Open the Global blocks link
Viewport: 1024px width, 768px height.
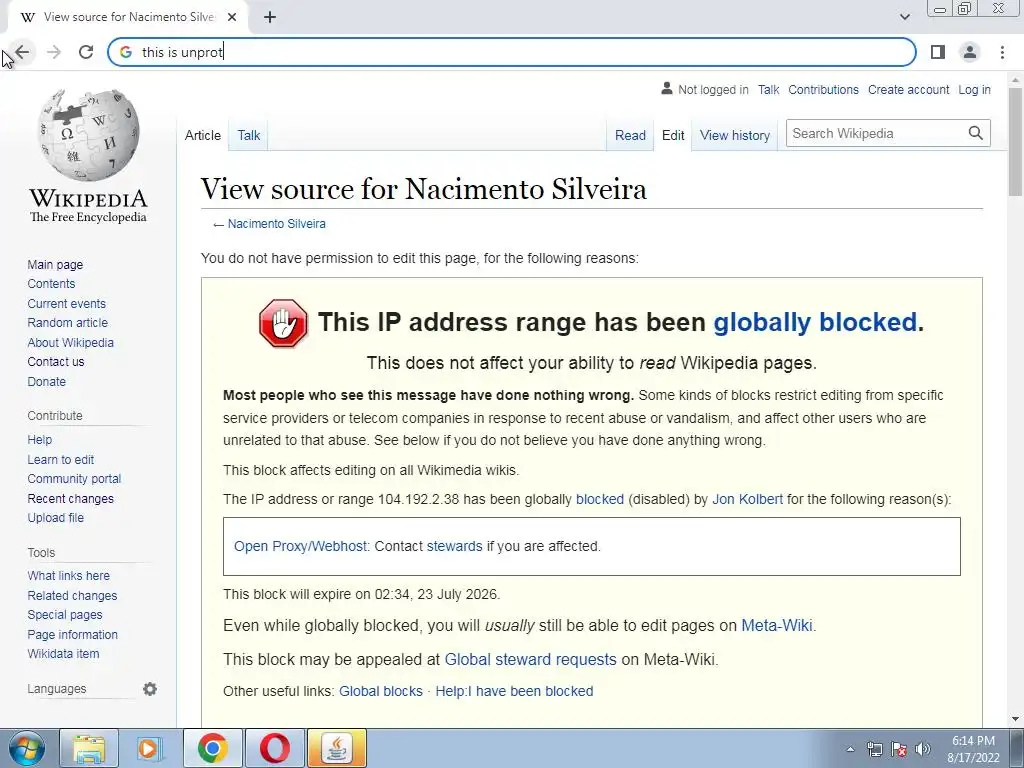[381, 691]
